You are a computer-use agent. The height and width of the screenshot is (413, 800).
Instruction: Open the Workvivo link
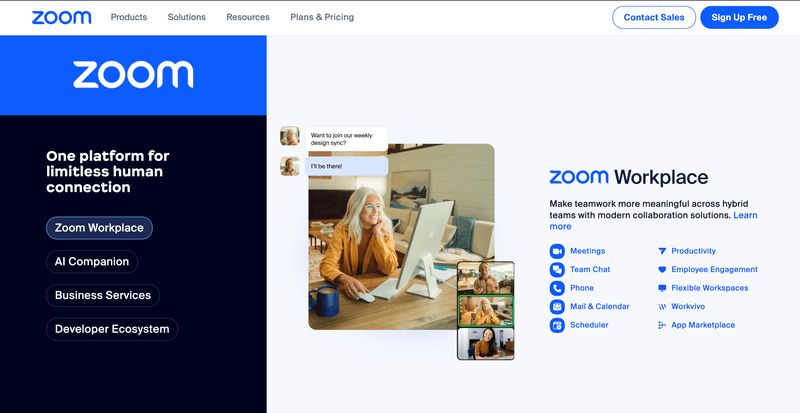coord(688,307)
